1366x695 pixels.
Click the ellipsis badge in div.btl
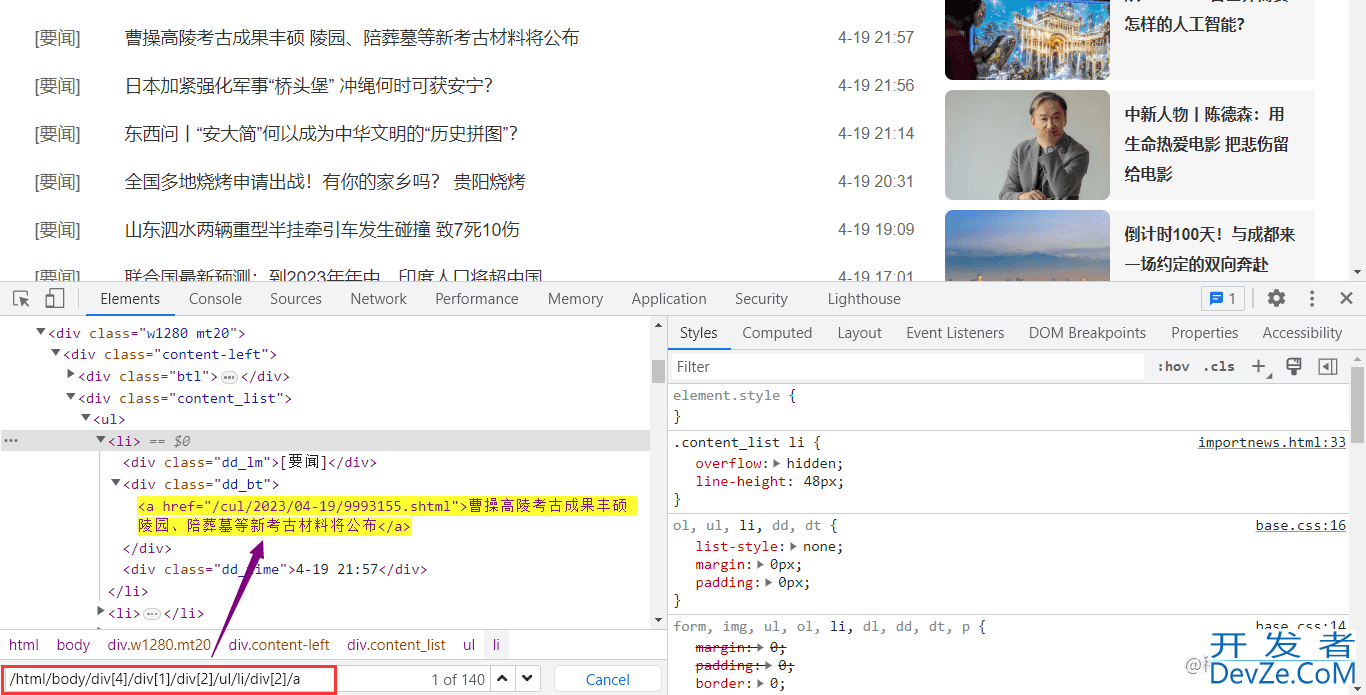[229, 377]
